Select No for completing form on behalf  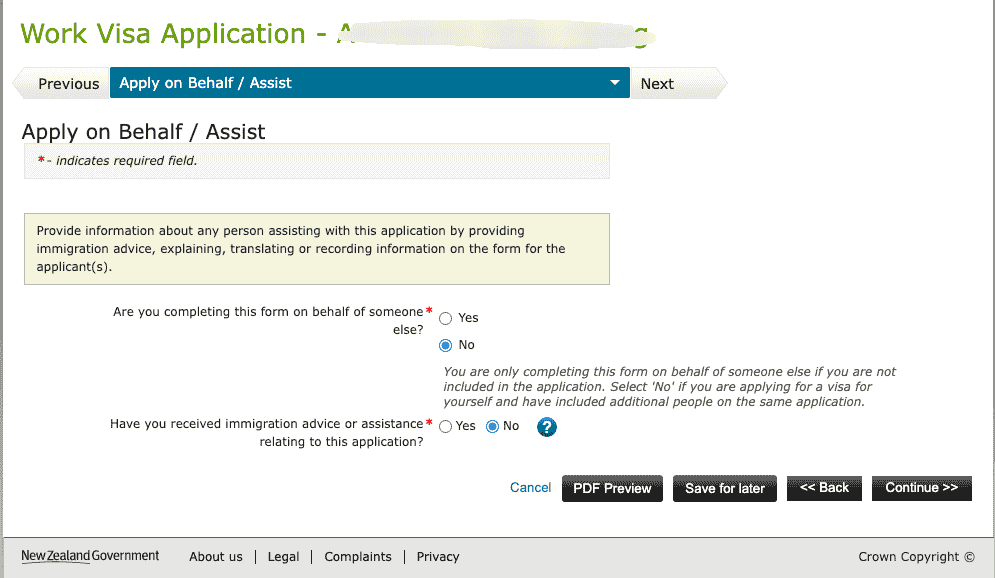(x=445, y=344)
